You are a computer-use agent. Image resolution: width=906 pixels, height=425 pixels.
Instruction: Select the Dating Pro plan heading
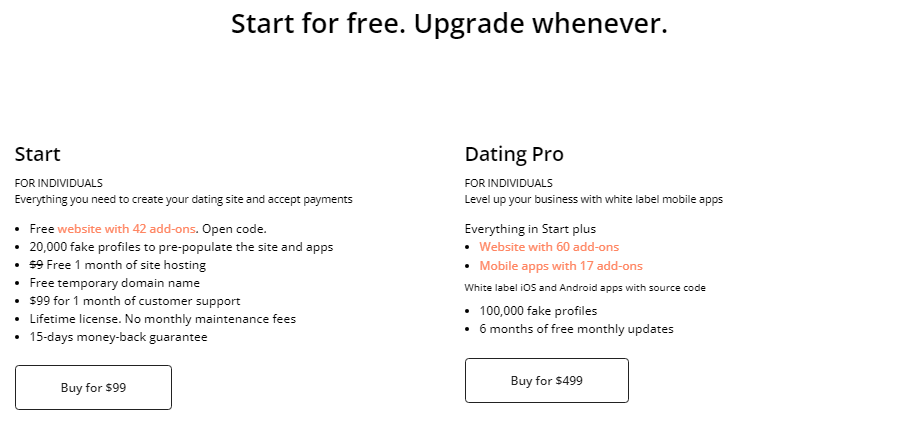click(x=514, y=154)
